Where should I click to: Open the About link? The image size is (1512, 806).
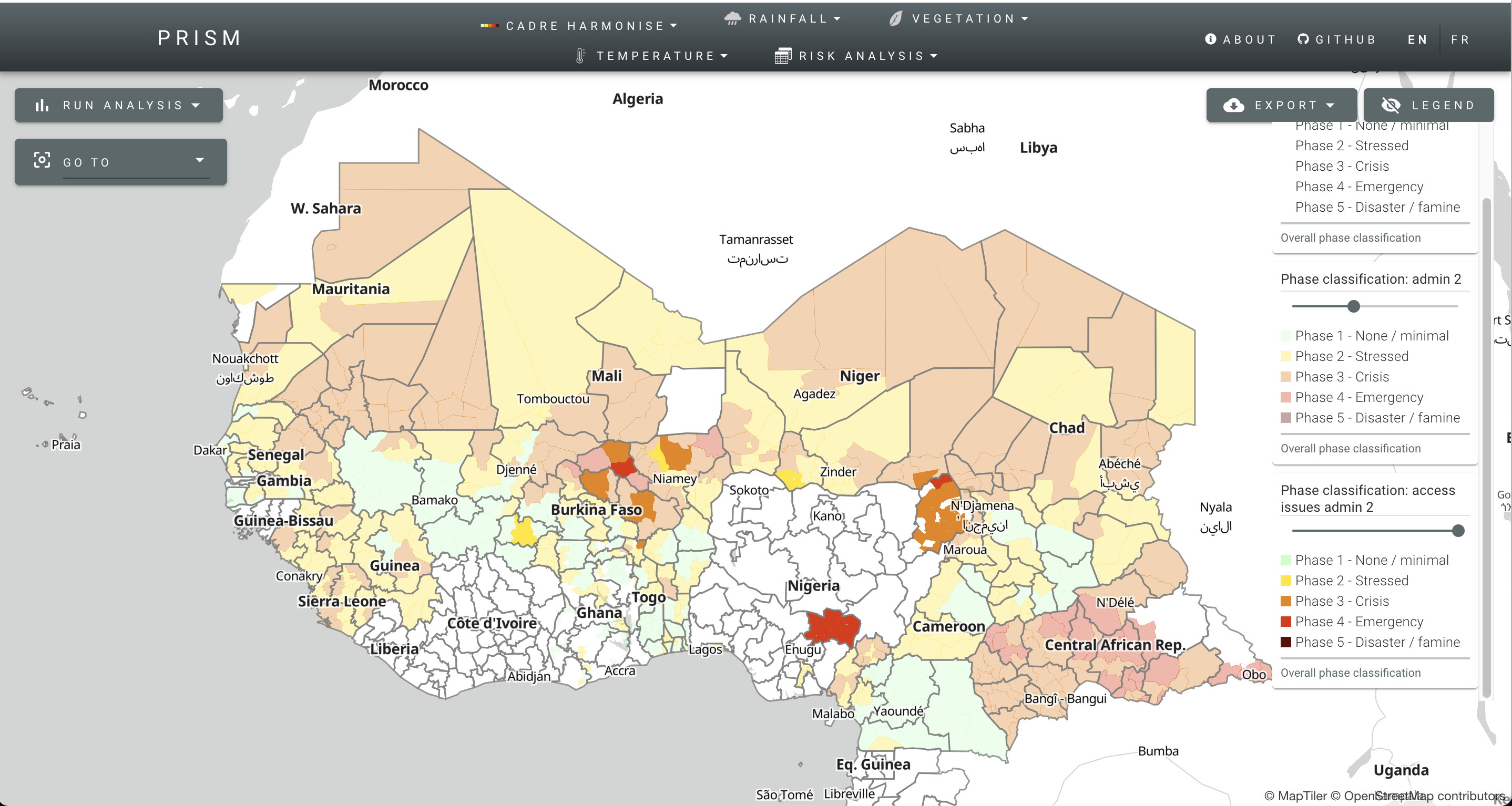[x=1240, y=40]
